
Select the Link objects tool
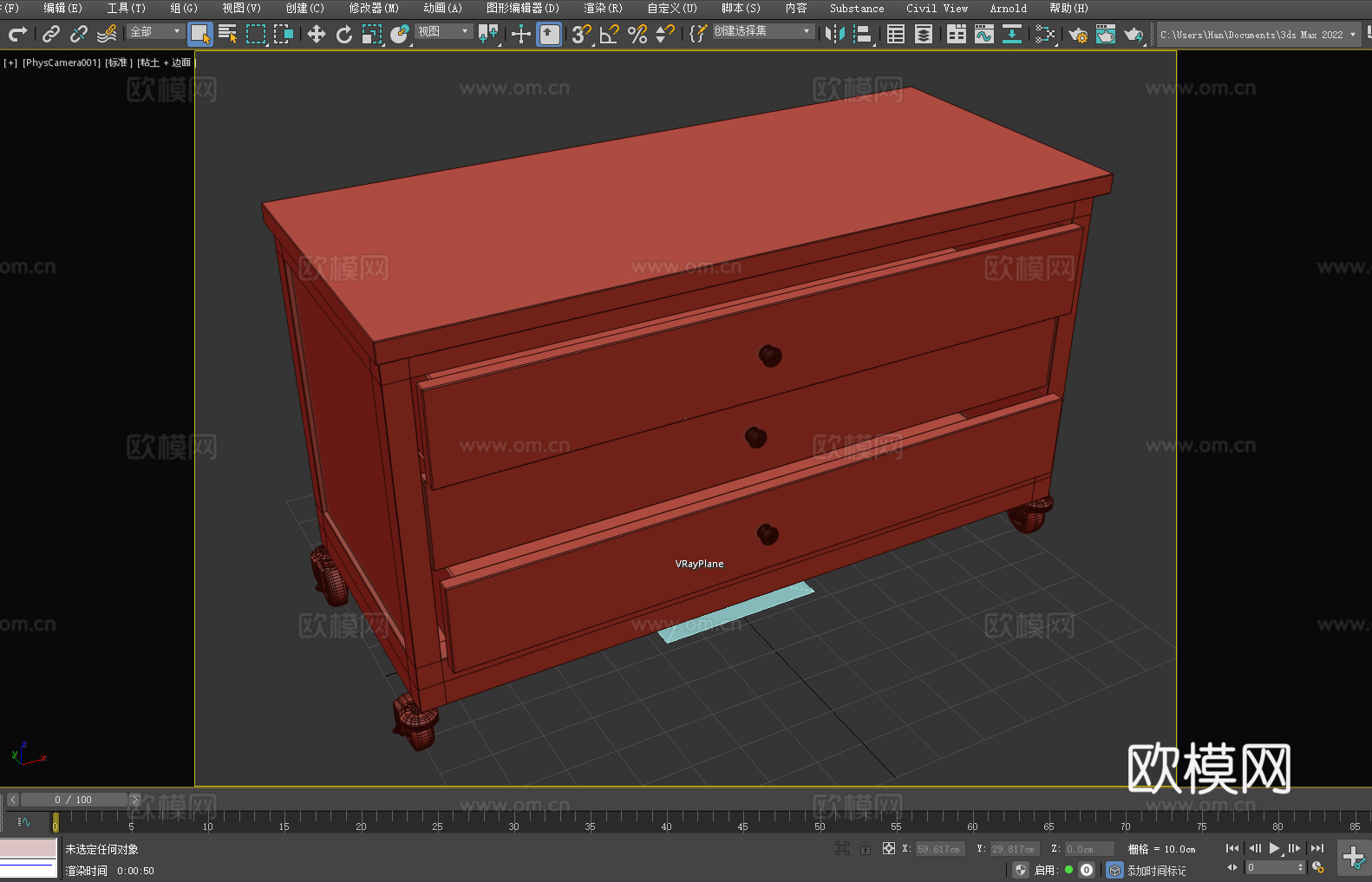click(51, 34)
